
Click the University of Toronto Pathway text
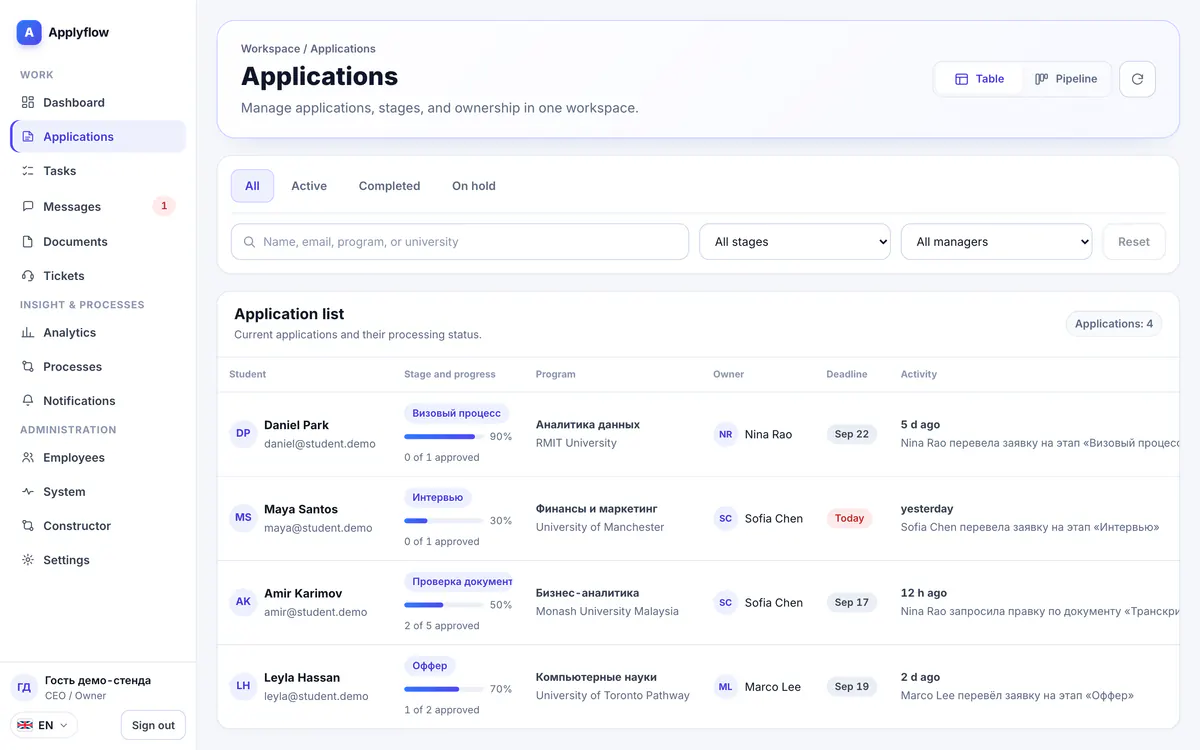click(613, 695)
